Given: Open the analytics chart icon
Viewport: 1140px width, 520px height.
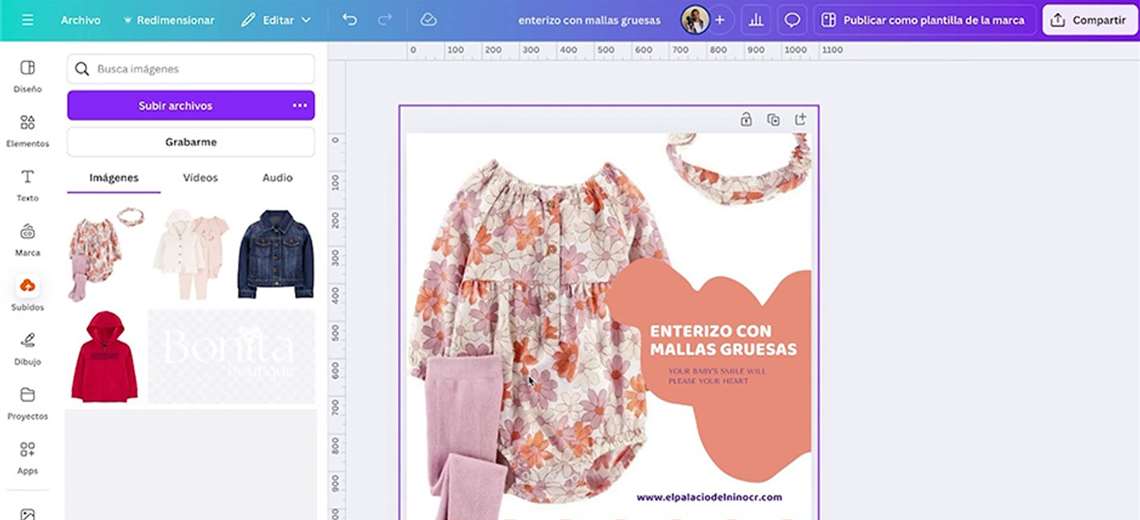Looking at the screenshot, I should [x=756, y=20].
